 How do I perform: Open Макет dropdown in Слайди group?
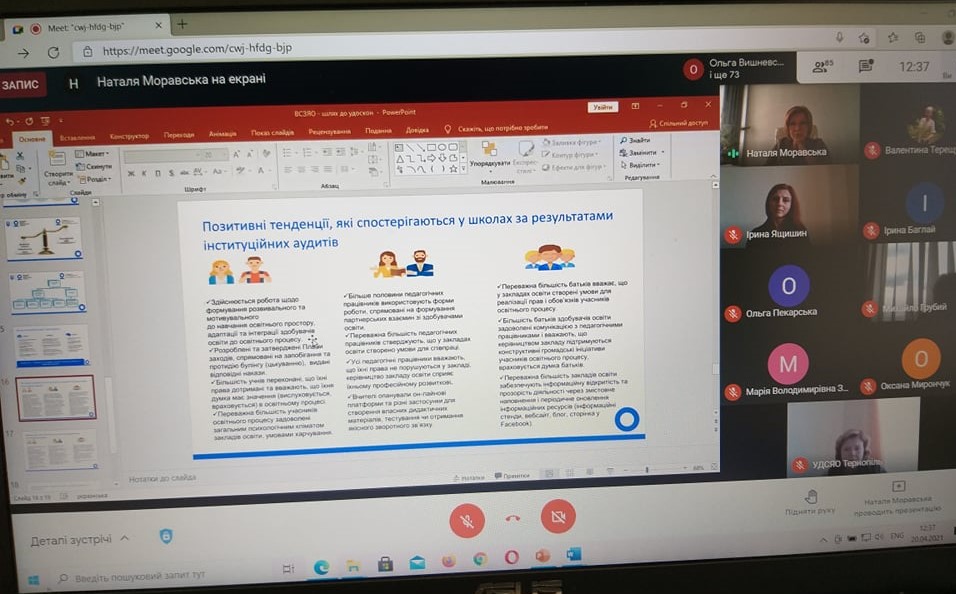click(93, 154)
